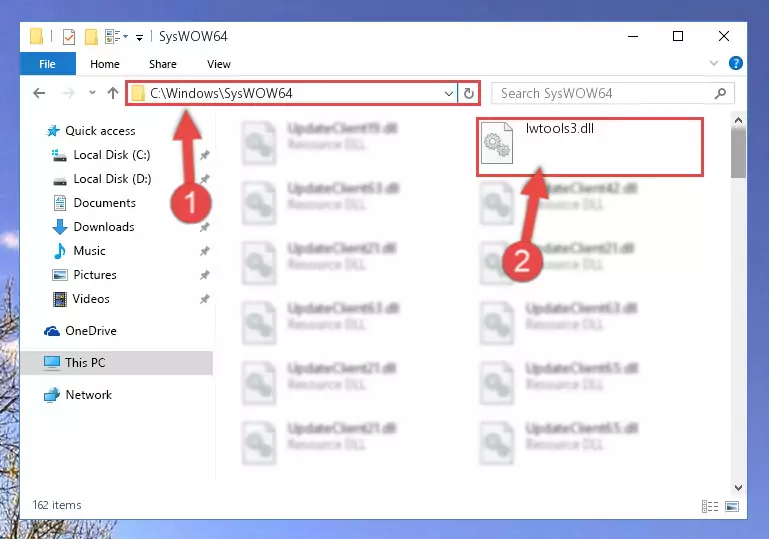Close the SysWOW64 Explorer window
This screenshot has width=769, height=539.
point(723,36)
